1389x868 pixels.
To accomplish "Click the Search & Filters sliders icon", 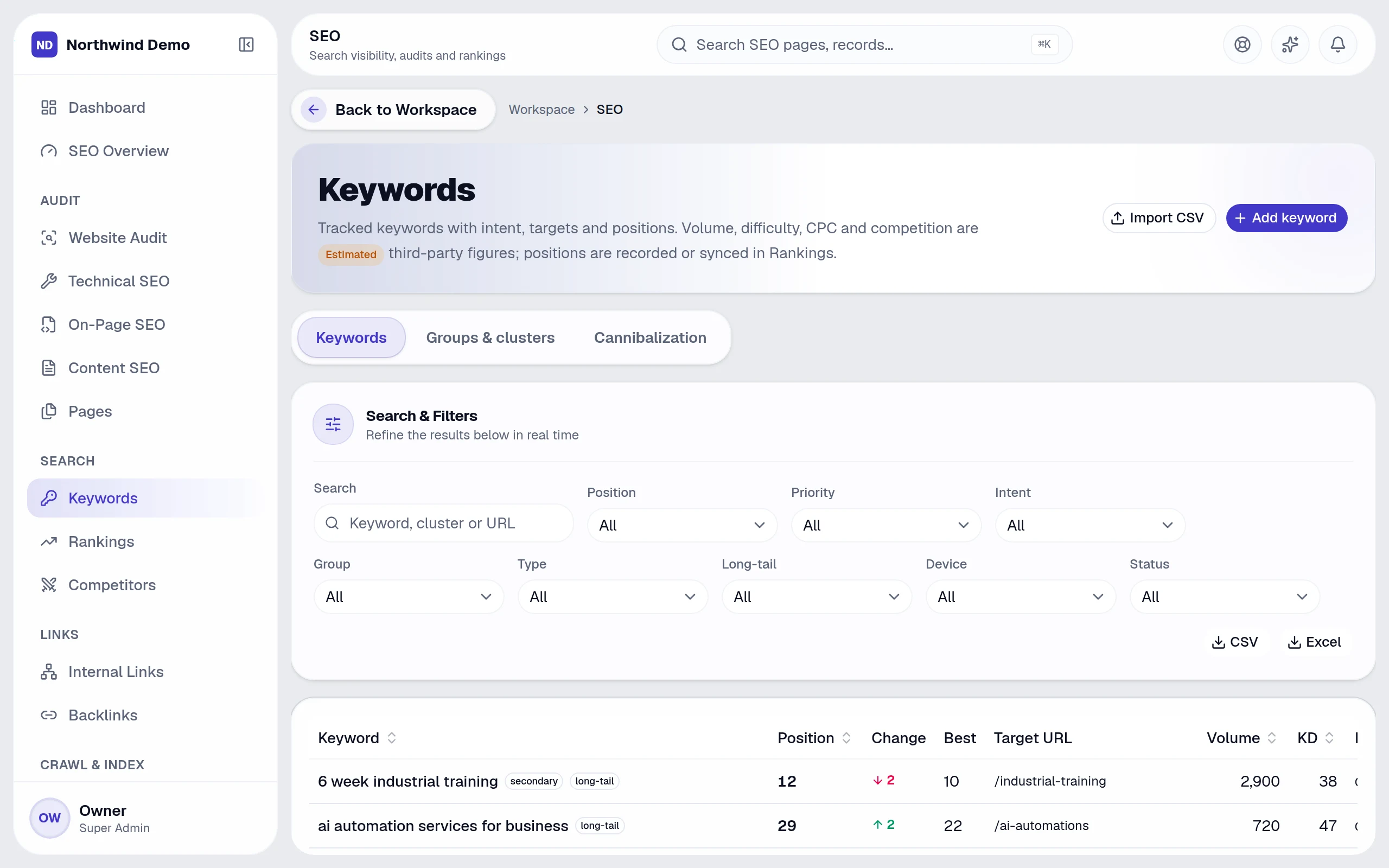I will (x=333, y=424).
